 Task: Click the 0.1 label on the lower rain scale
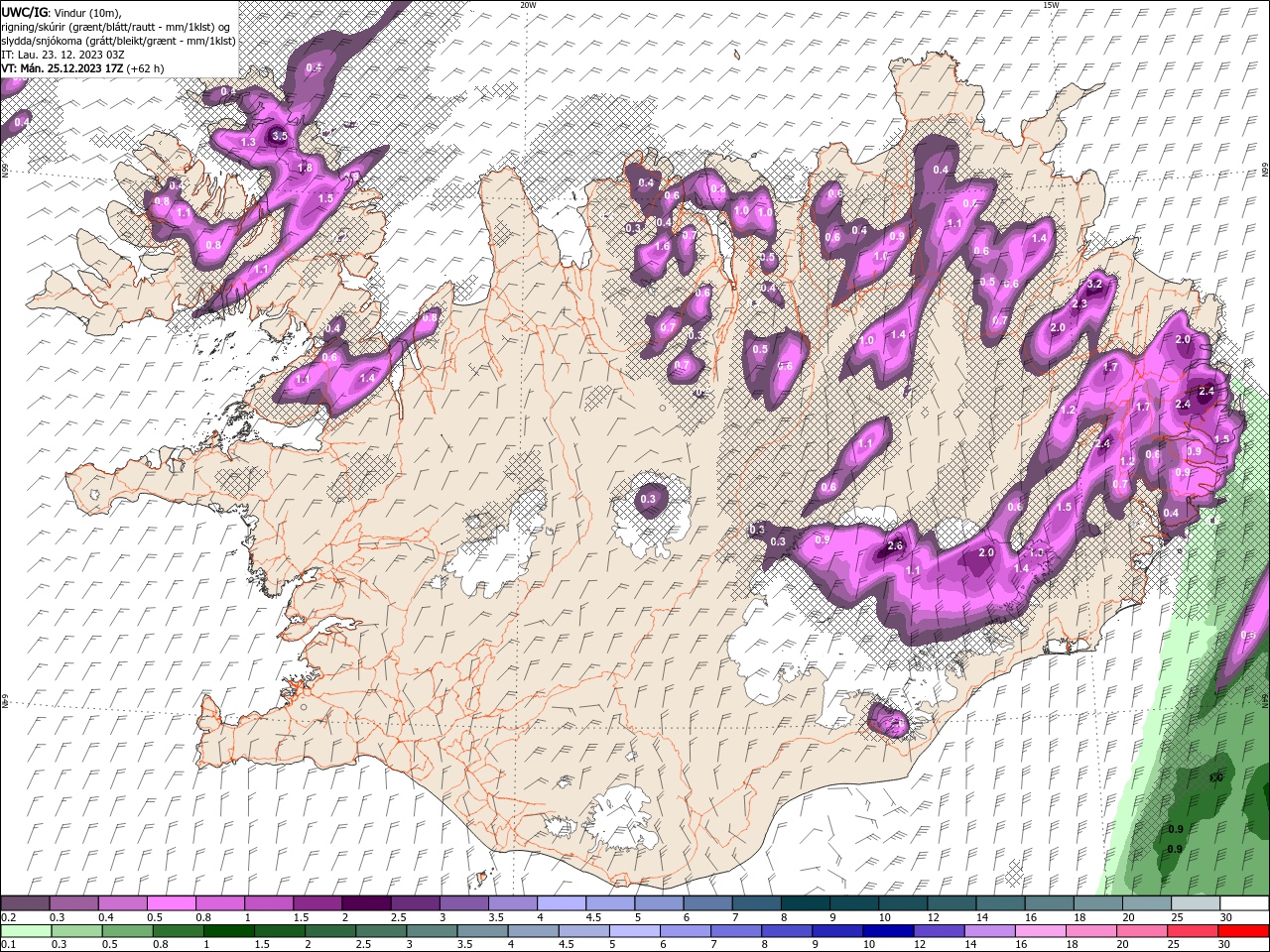click(x=9, y=944)
